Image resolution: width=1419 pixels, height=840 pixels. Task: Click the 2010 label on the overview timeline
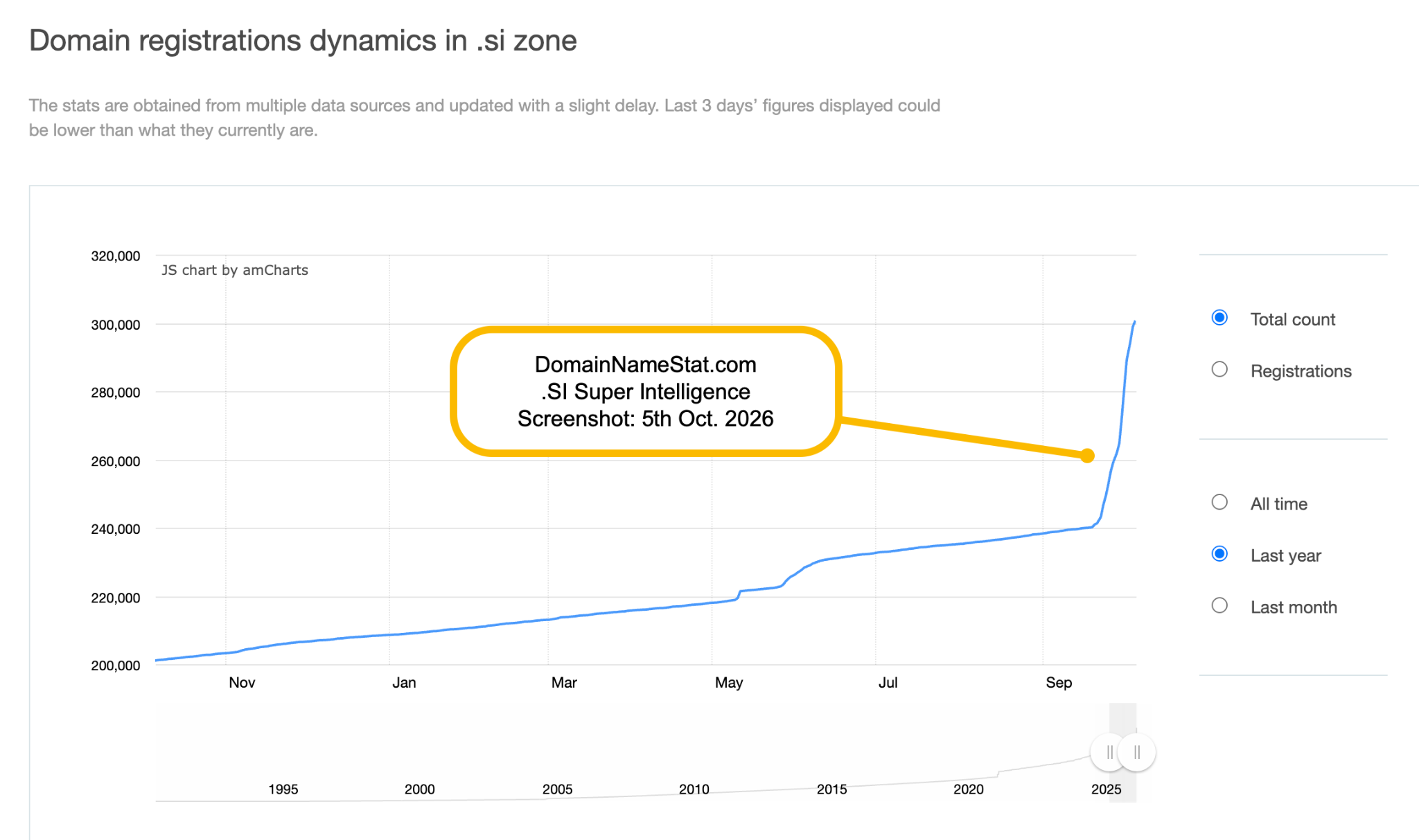pos(694,789)
